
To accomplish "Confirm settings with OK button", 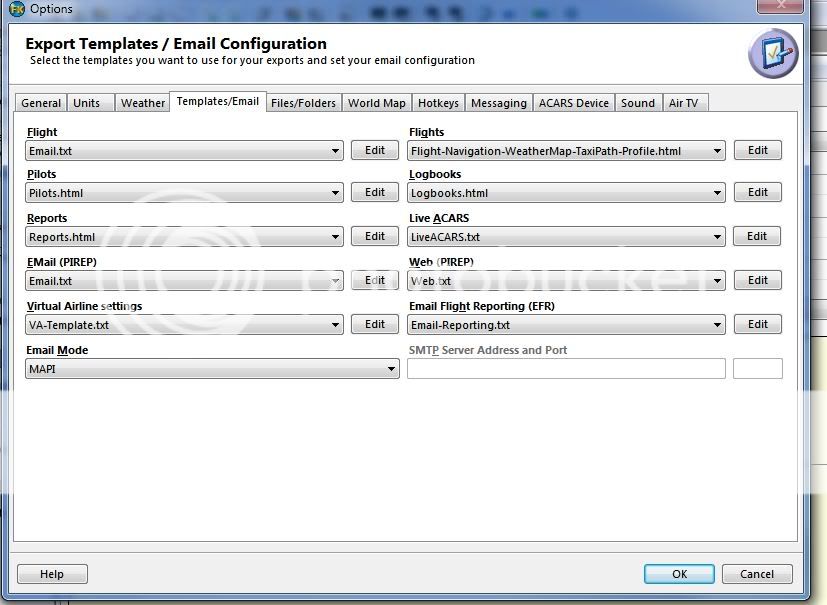I will [679, 574].
